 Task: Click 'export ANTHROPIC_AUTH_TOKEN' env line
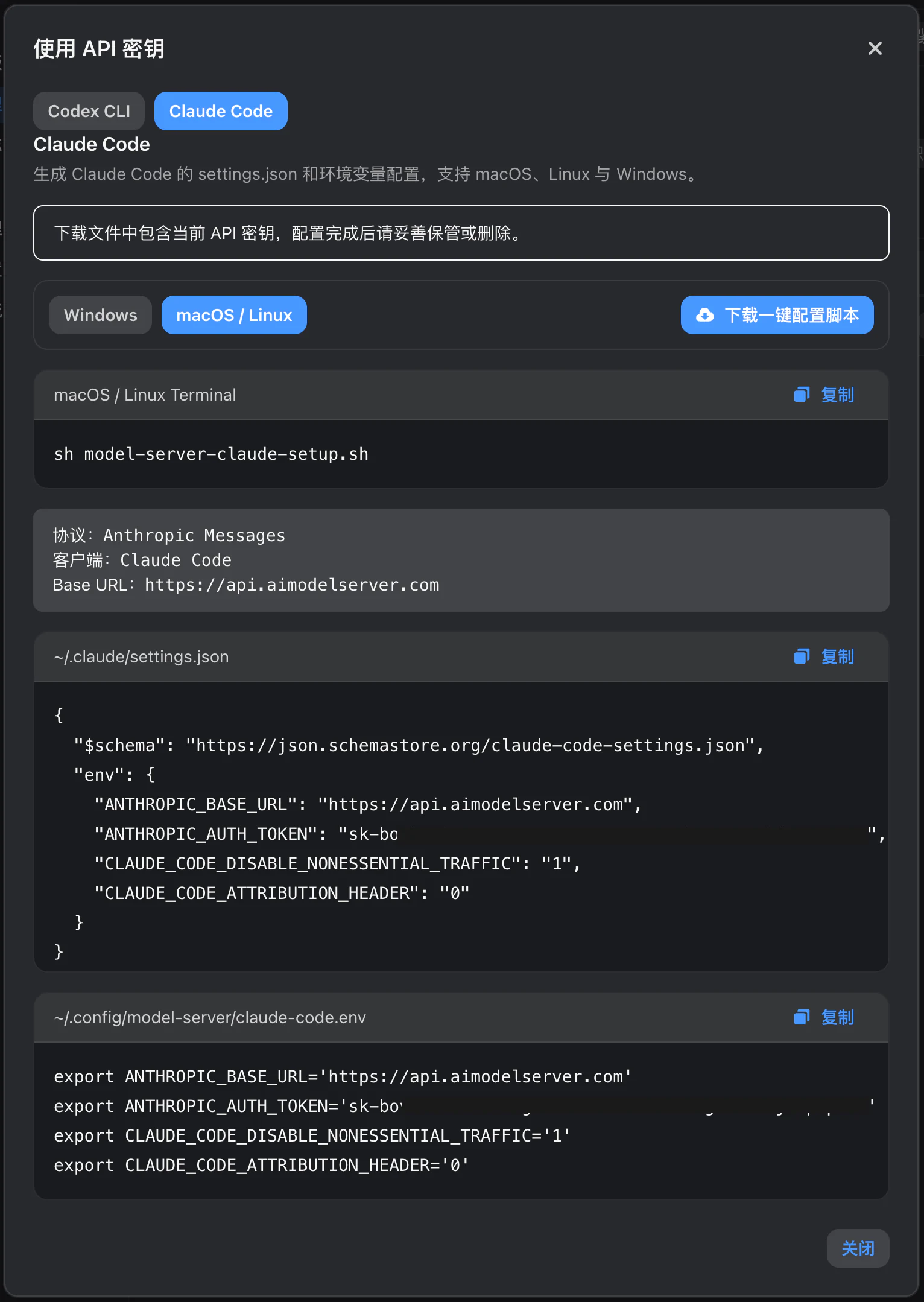click(464, 1106)
